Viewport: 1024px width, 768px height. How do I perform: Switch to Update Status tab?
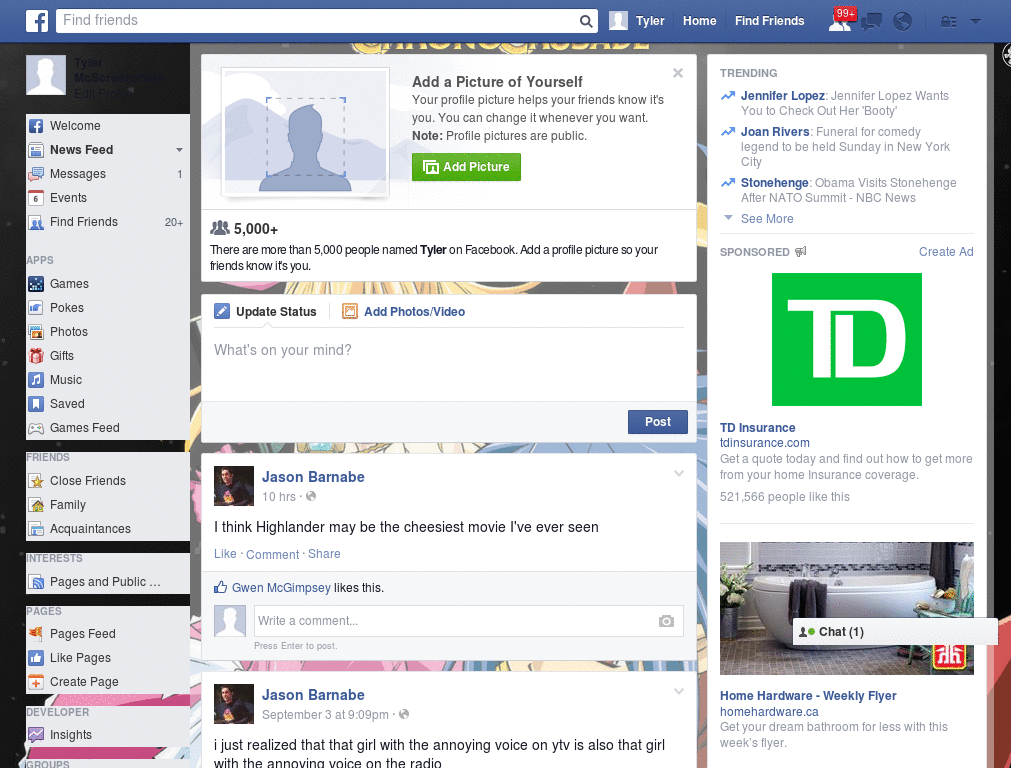pyautogui.click(x=265, y=312)
